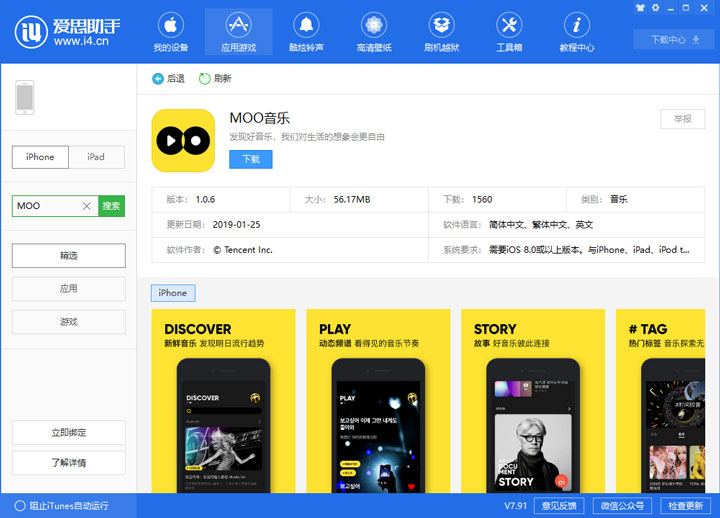Click the phone device icon in sidebar

25,97
